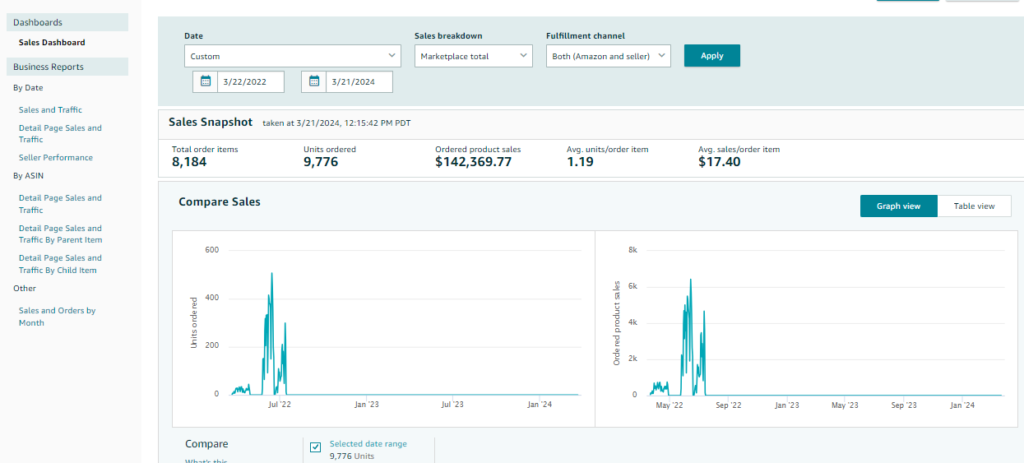Open Sales and Orders by Month
The width and height of the screenshot is (1024, 463).
coord(57,316)
